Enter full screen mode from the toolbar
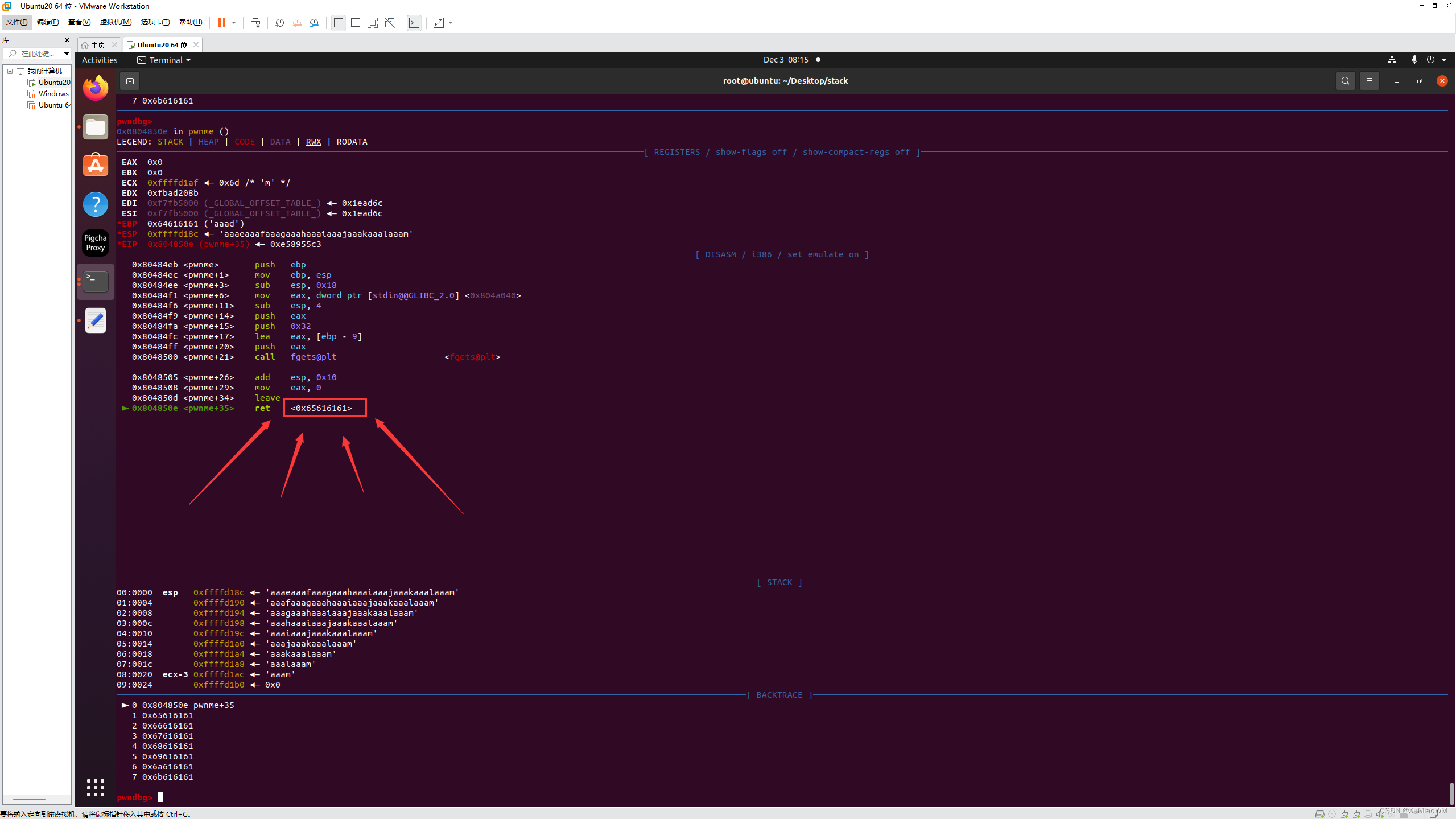Screen dimensions: 1456x819 pyautogui.click(x=373, y=23)
